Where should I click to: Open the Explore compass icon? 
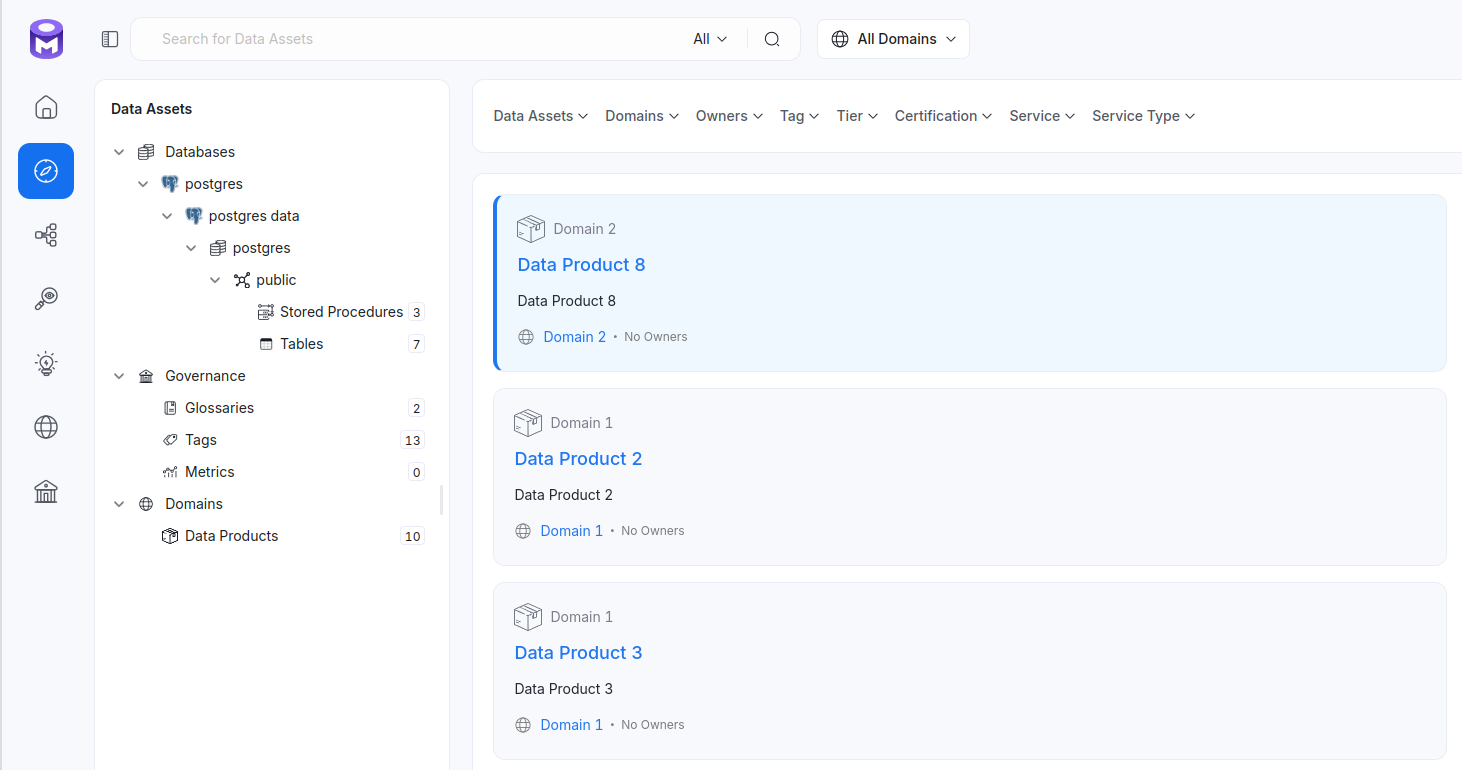pyautogui.click(x=46, y=171)
